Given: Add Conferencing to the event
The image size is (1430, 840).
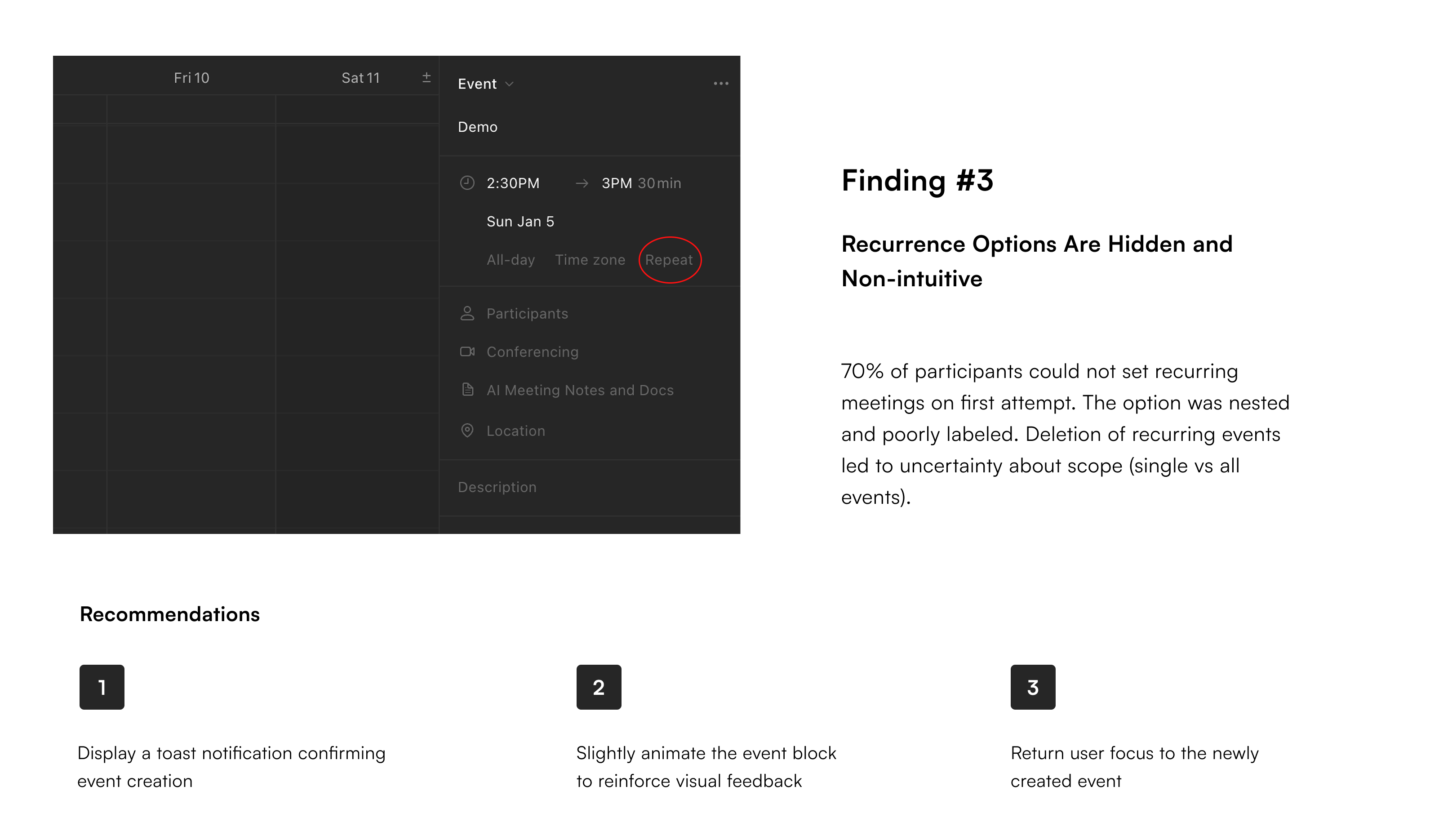Looking at the screenshot, I should click(533, 352).
